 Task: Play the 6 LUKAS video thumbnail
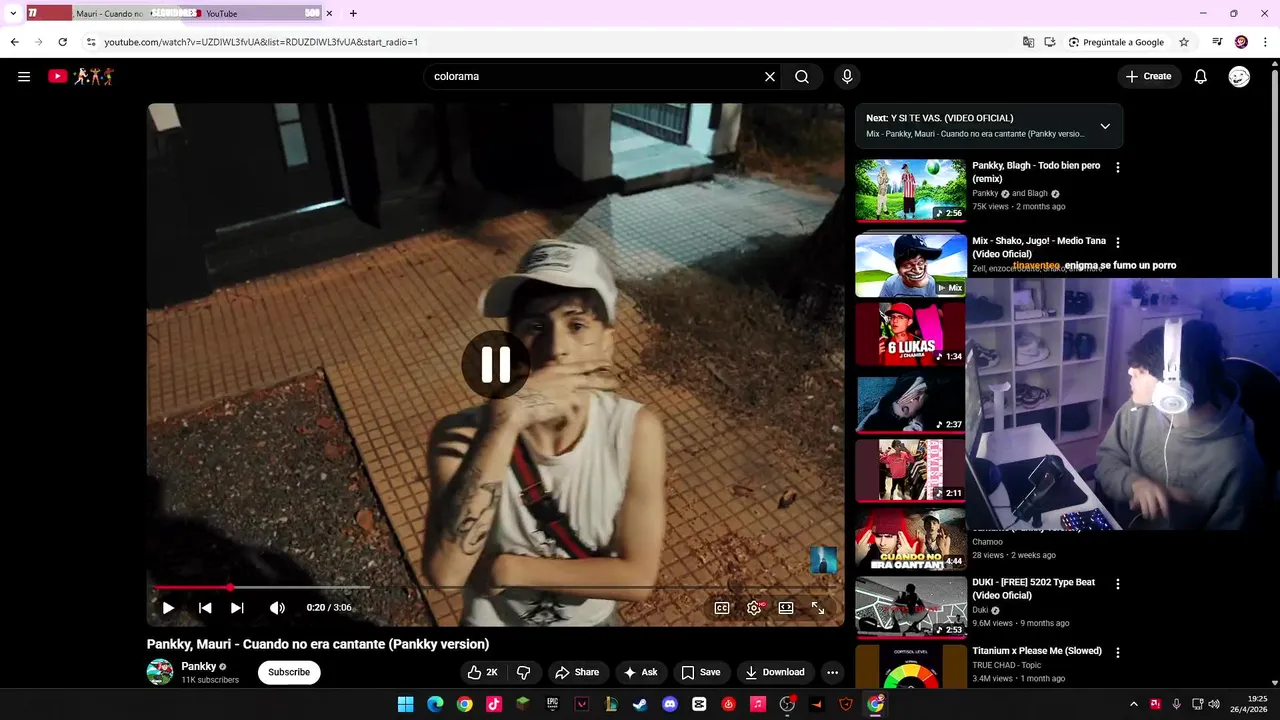[x=910, y=334]
